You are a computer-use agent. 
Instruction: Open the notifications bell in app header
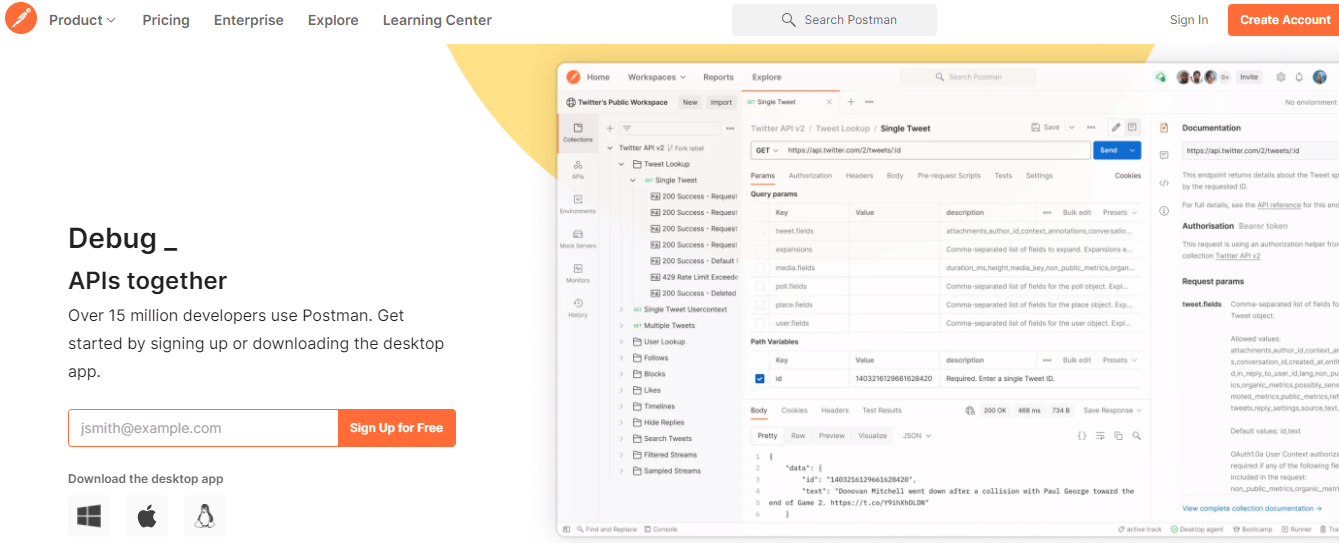tap(1299, 77)
